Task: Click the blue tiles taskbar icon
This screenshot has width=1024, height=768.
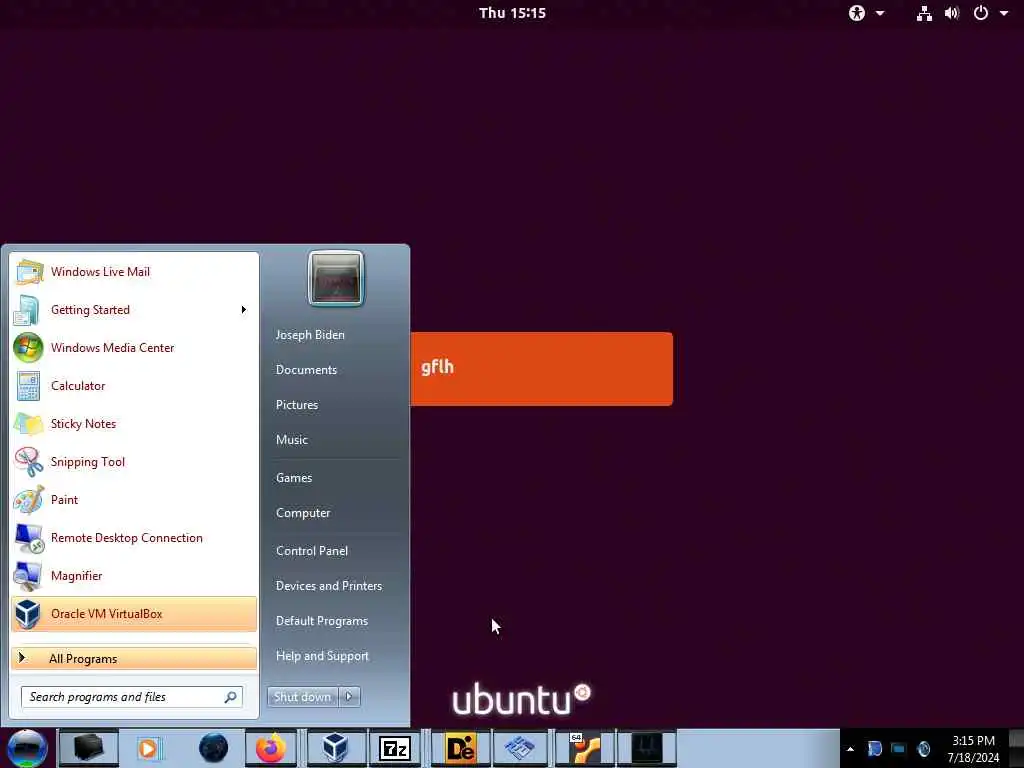Action: point(520,748)
